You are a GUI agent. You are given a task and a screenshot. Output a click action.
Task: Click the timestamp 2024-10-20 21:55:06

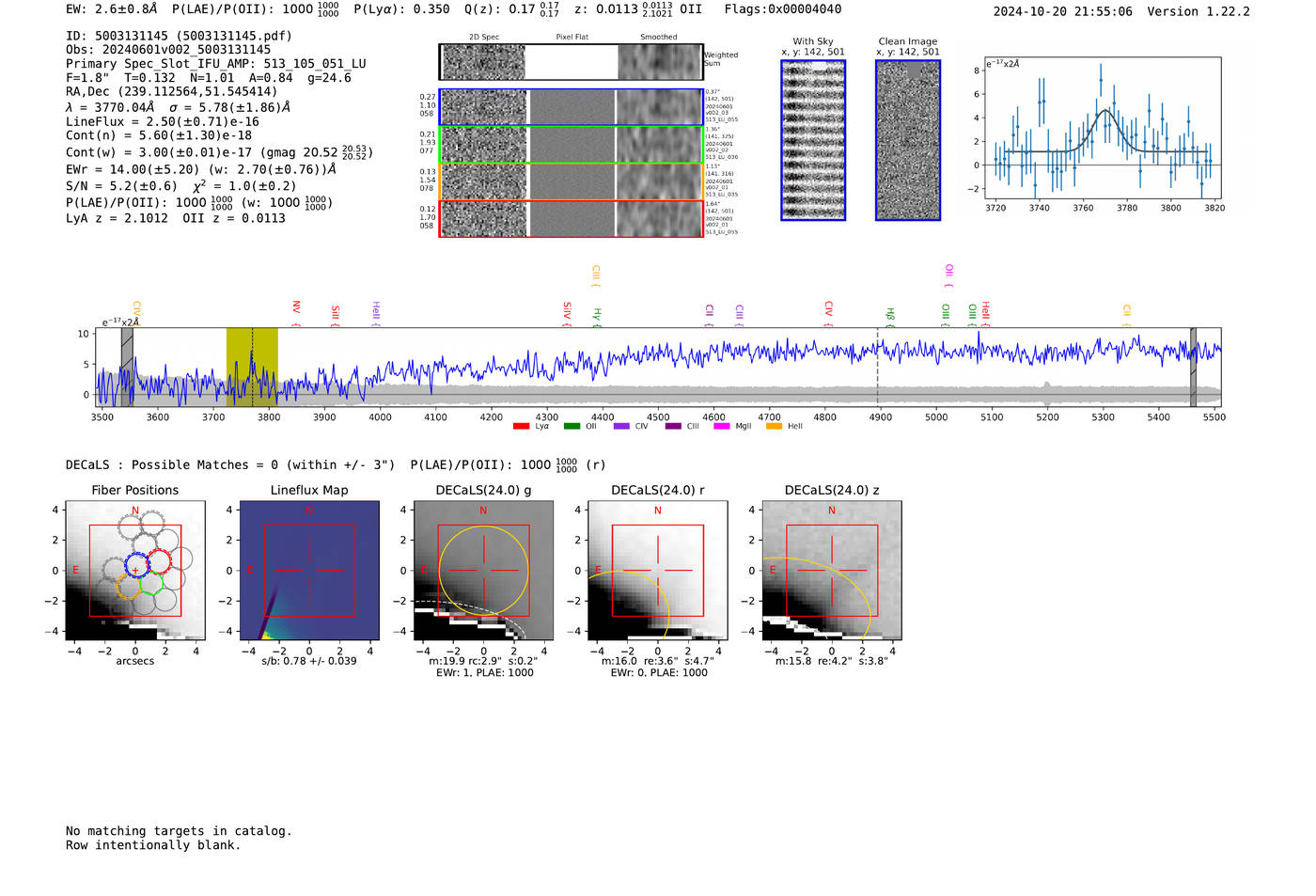click(x=1063, y=11)
